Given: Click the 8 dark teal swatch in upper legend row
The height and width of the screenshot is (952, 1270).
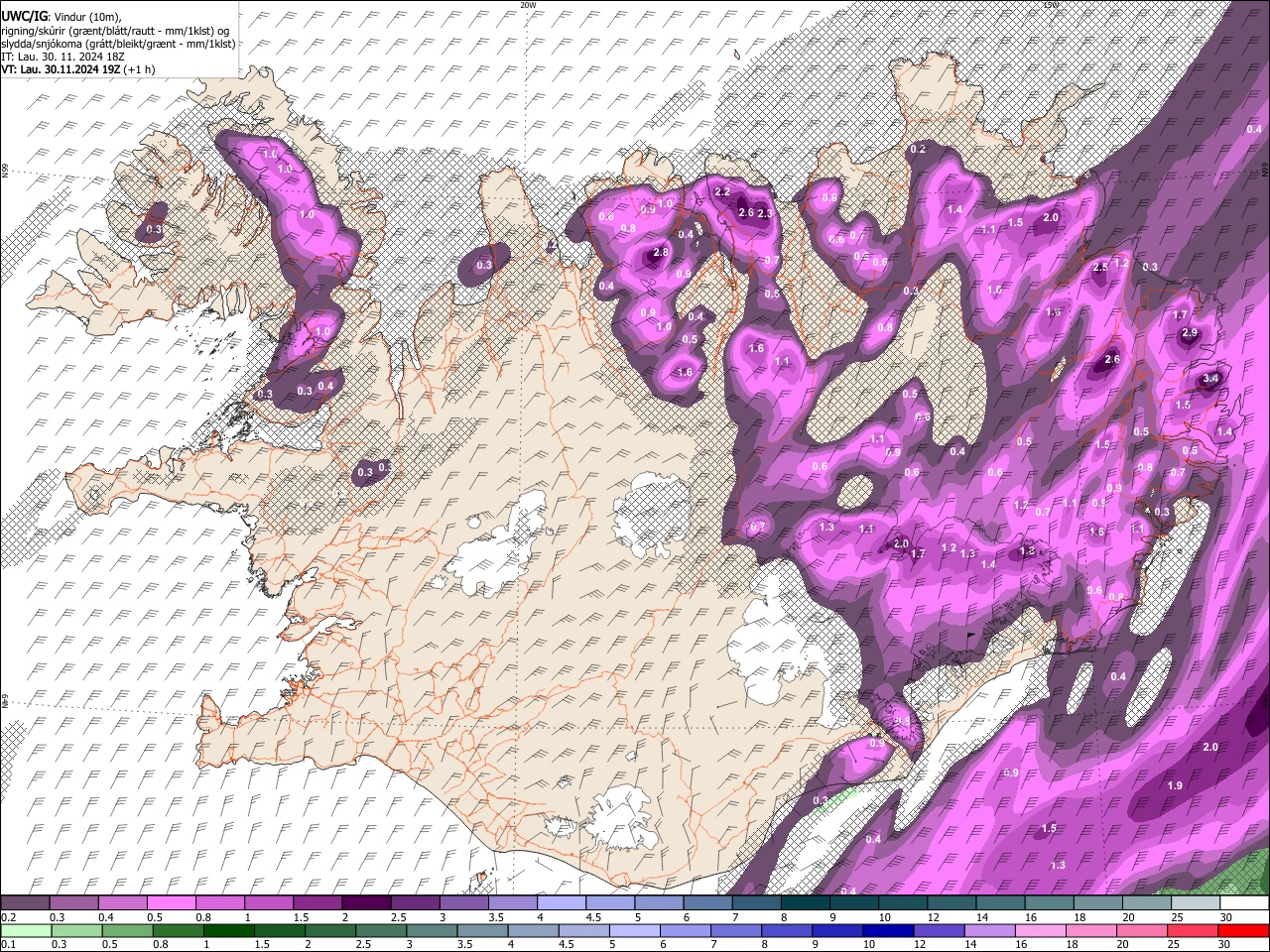Looking at the screenshot, I should pyautogui.click(x=805, y=903).
